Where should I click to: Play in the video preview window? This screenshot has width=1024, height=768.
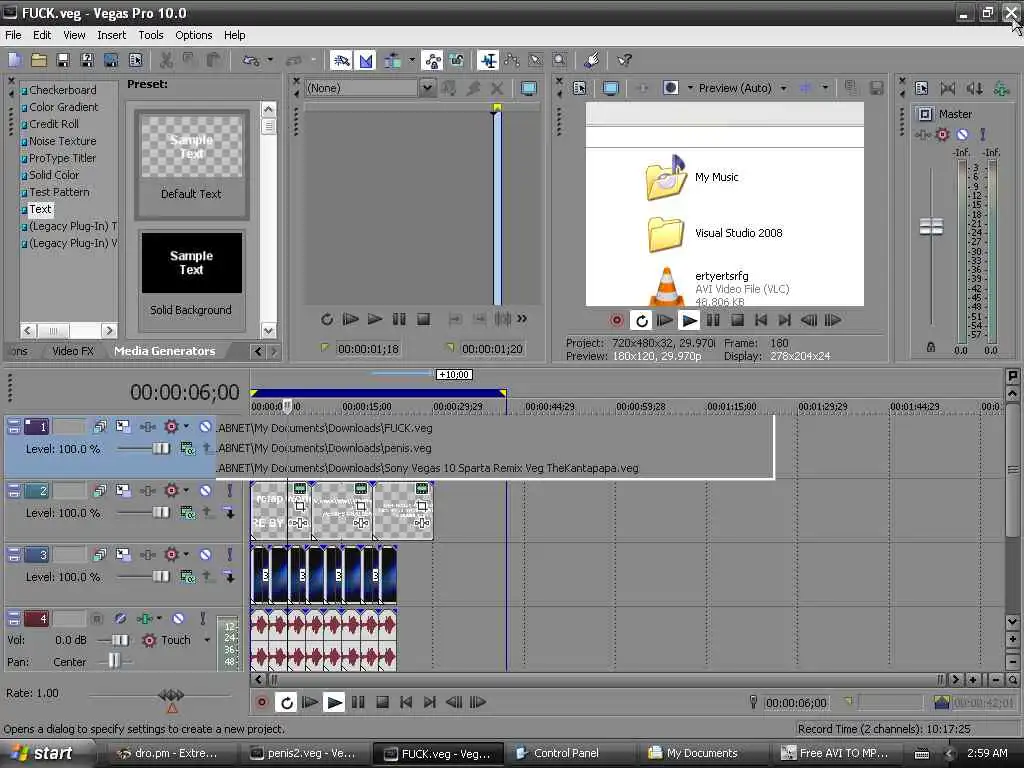click(x=689, y=321)
